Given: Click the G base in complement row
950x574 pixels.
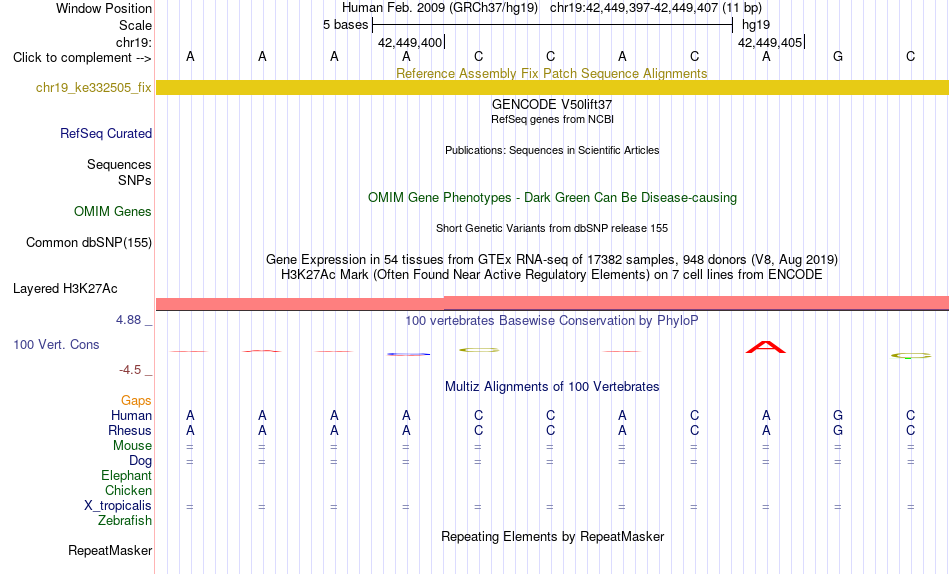Looking at the screenshot, I should 838,56.
